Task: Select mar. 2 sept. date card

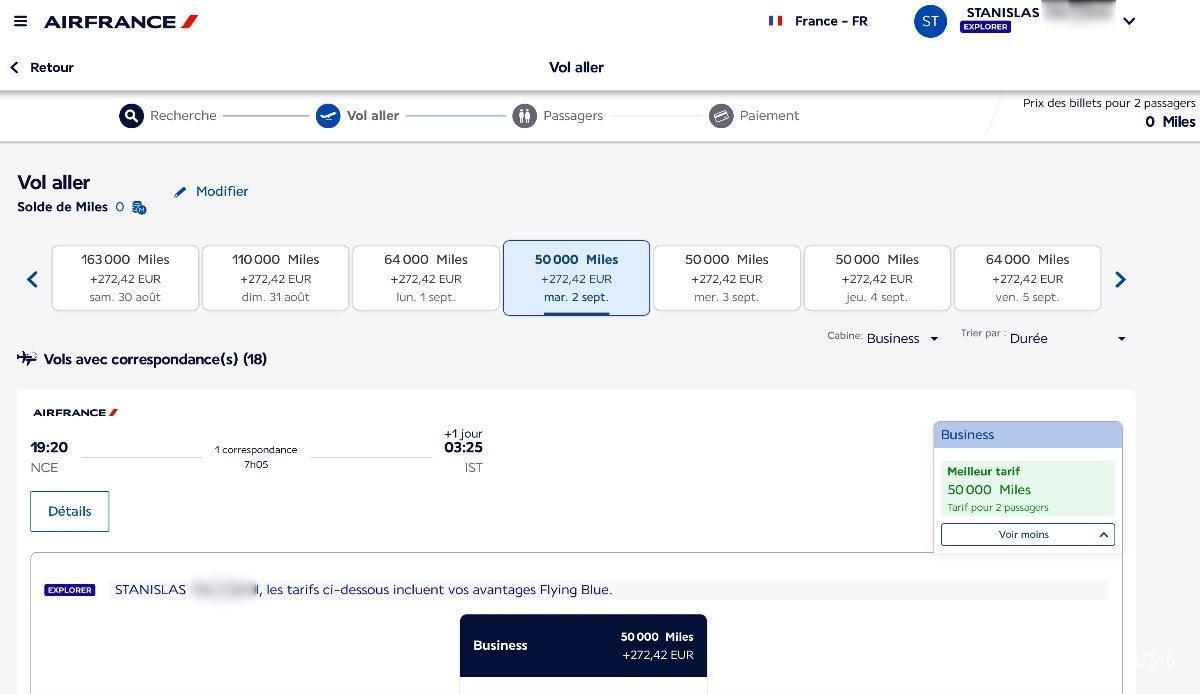Action: pyautogui.click(x=576, y=278)
